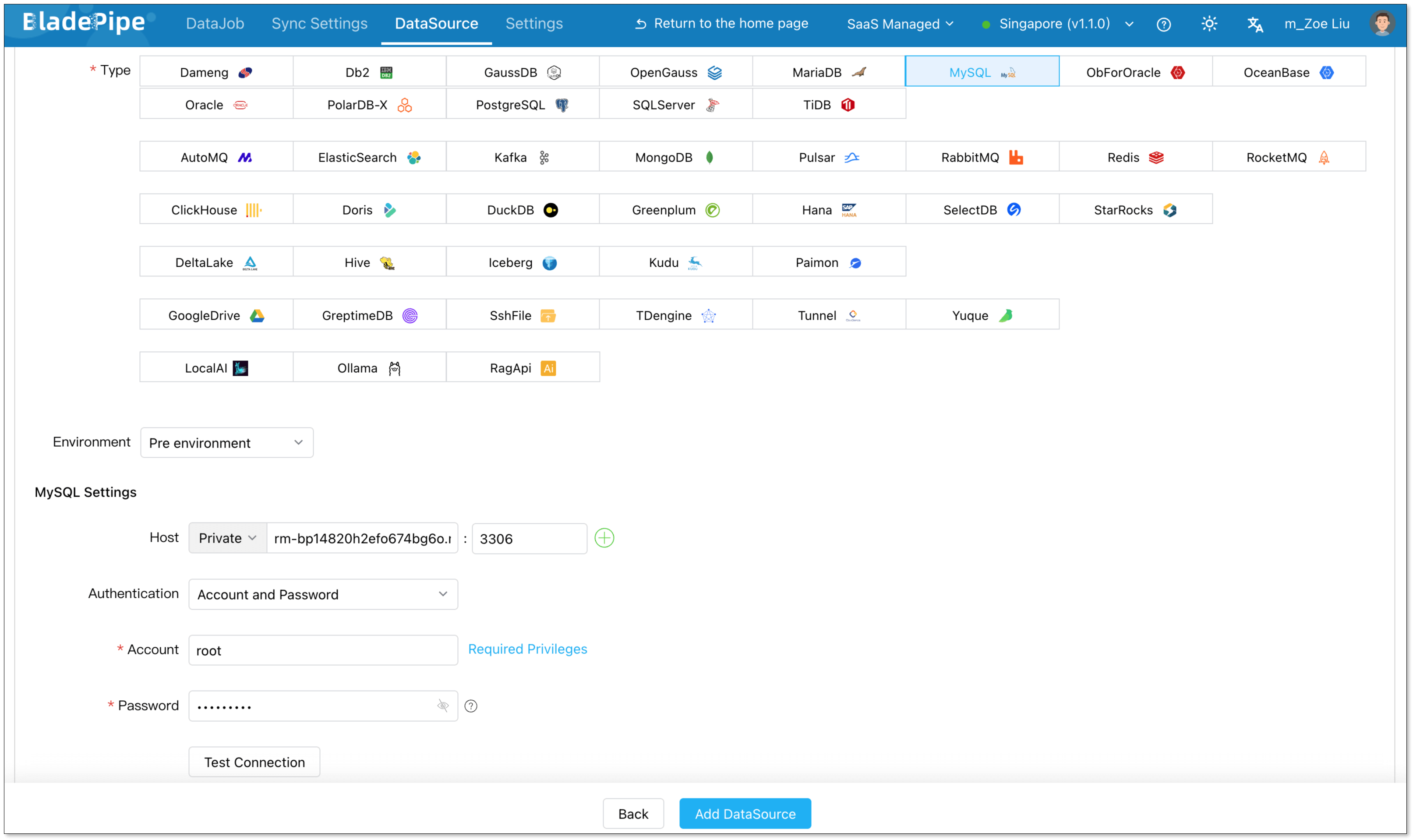This screenshot has width=1413, height=840.
Task: Open the Required Privileges link
Action: 527,649
